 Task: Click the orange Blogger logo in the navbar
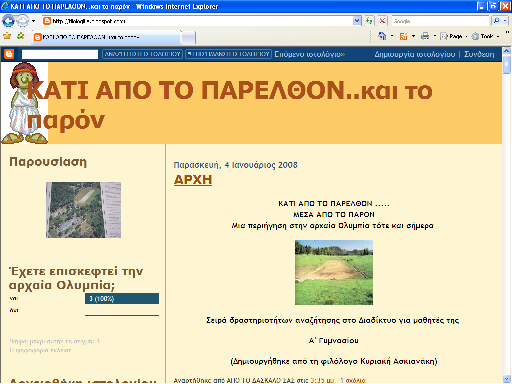[9, 54]
